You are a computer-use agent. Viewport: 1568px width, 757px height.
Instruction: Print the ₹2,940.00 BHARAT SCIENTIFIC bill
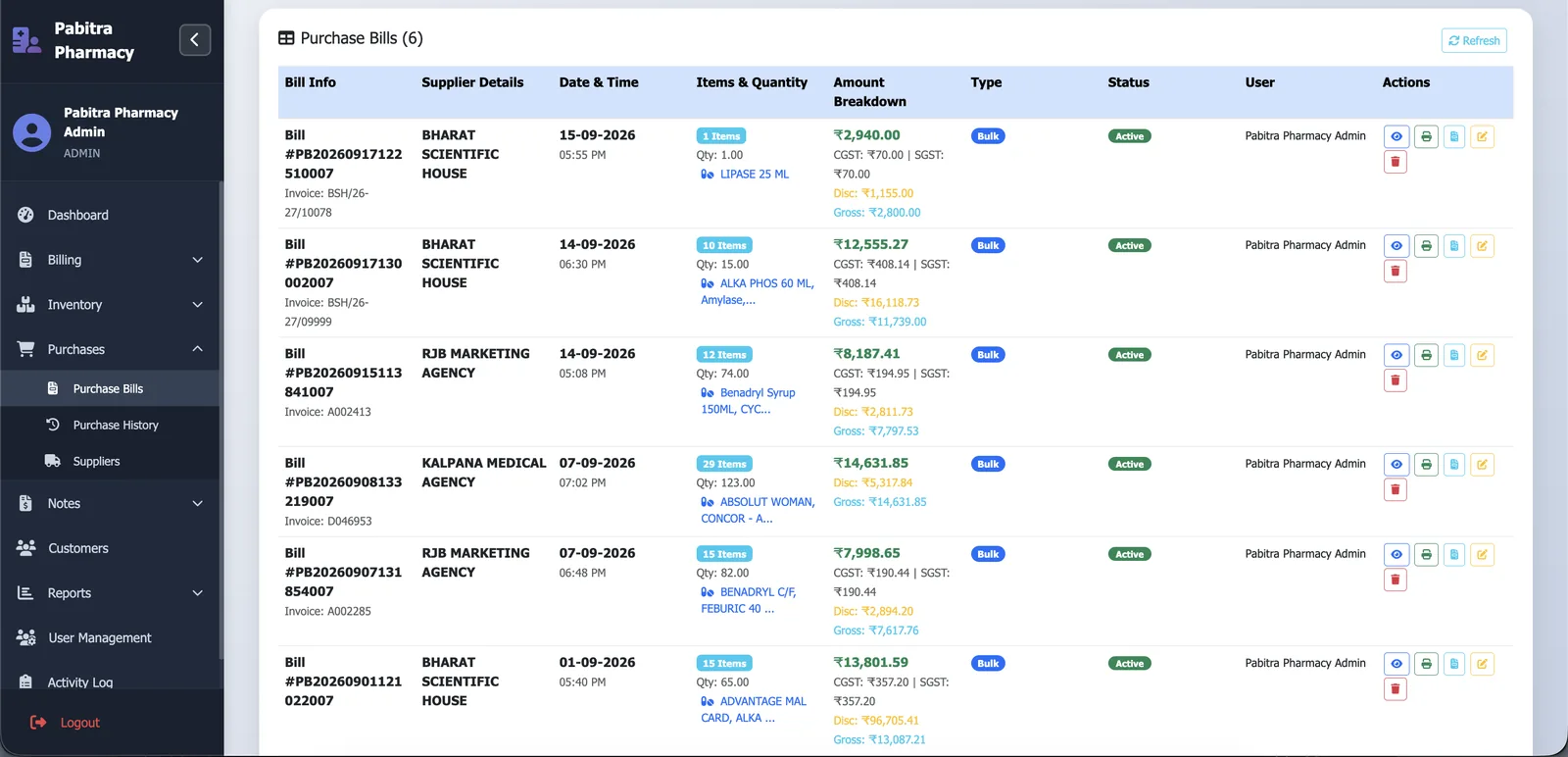(1426, 136)
